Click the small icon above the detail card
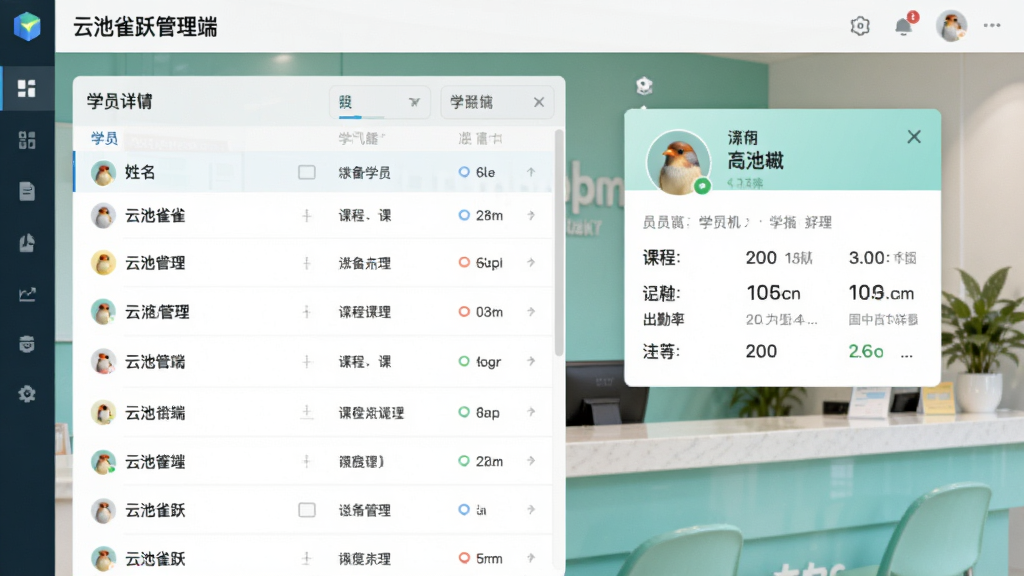 [x=644, y=86]
